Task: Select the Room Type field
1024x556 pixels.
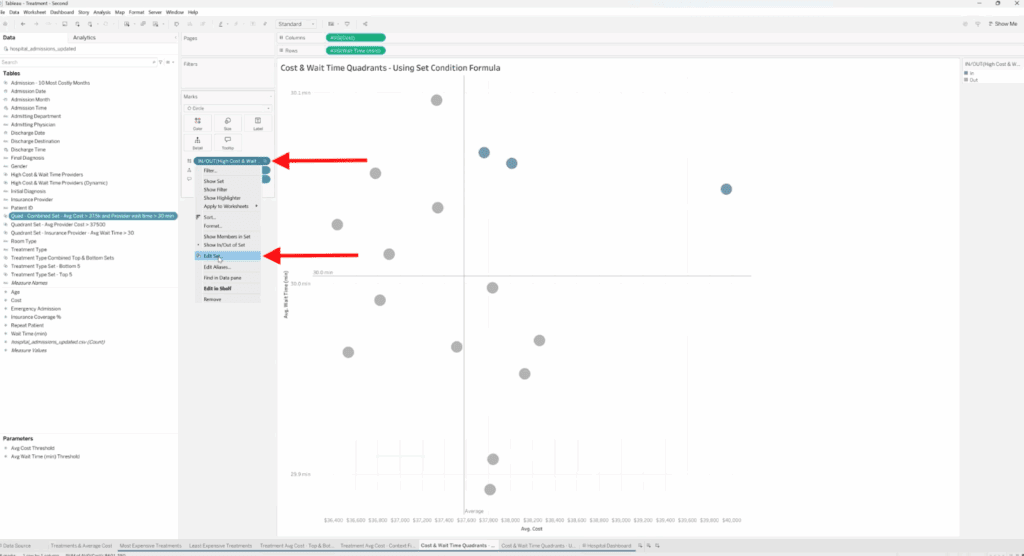Action: [24, 241]
